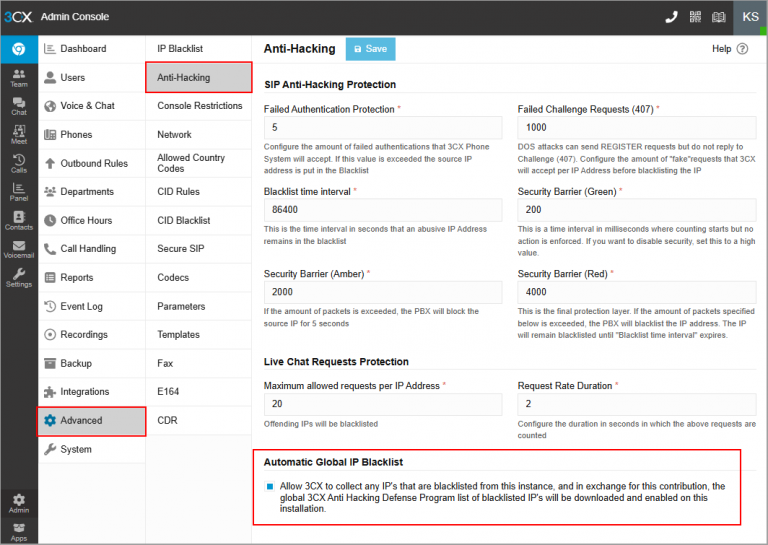The image size is (768, 545).
Task: Open the dialer phone icon
Action: pyautogui.click(x=671, y=17)
